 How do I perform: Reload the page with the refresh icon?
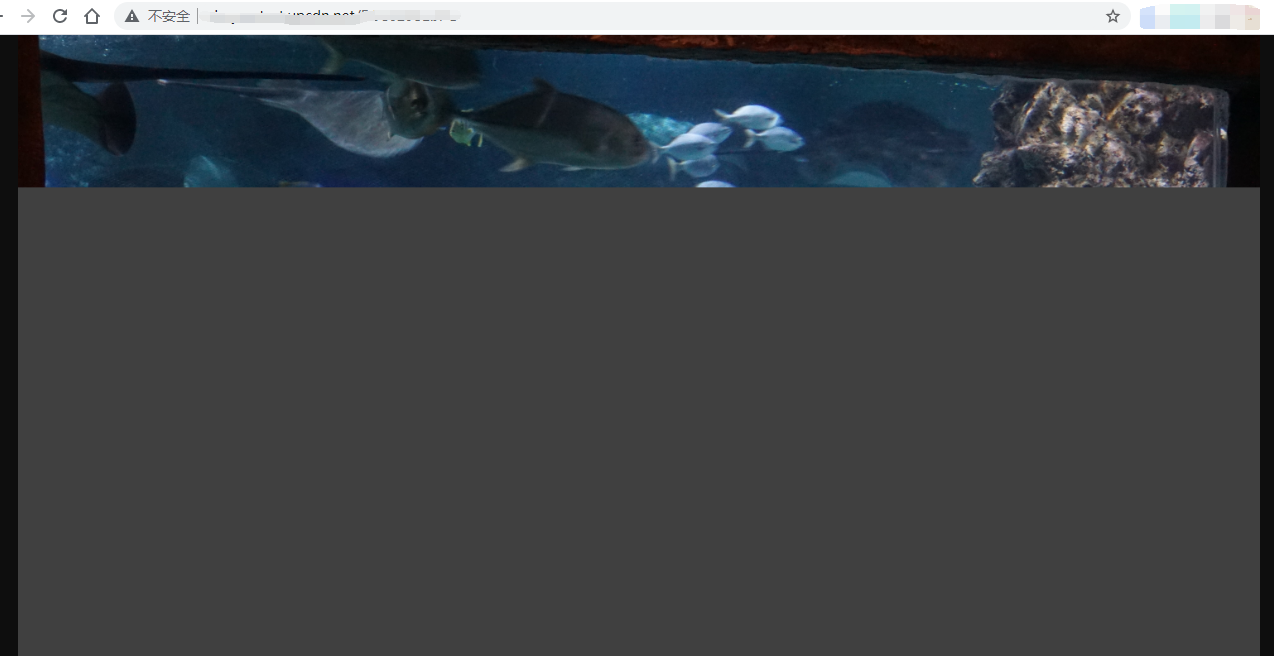tap(60, 16)
